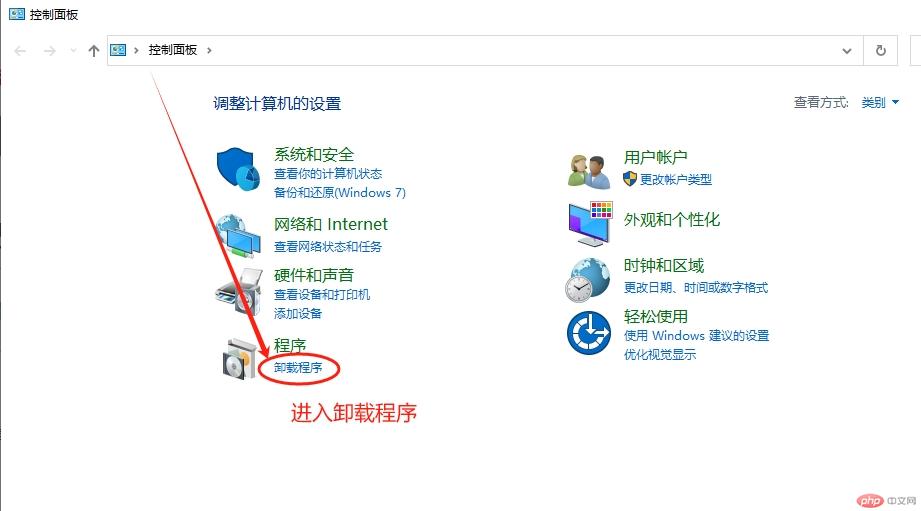Image resolution: width=921 pixels, height=511 pixels.
Task: Select the 控制面板 breadcrumb item
Action: (x=173, y=50)
